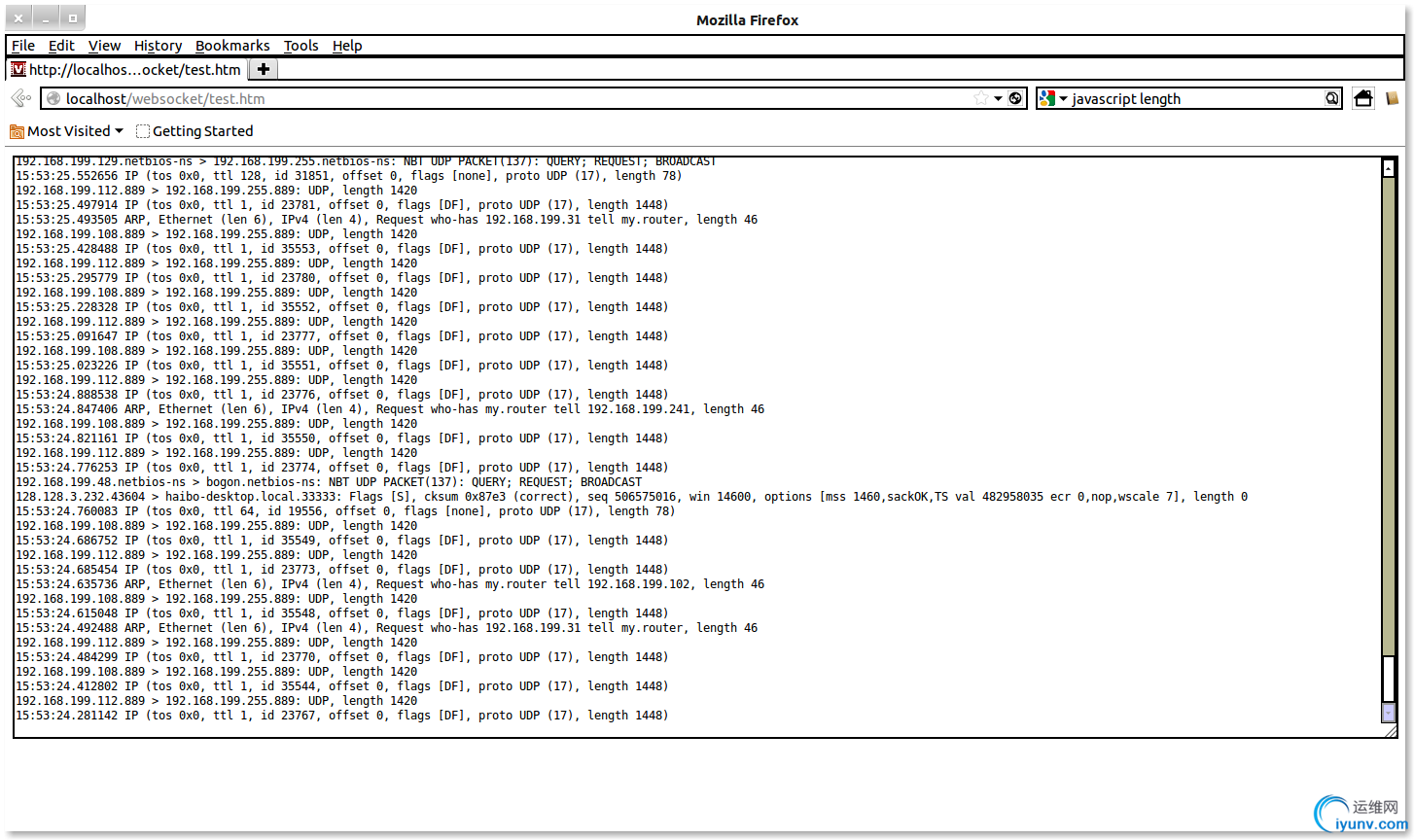Close the Firefox window
The image size is (1414, 840).
[x=18, y=17]
